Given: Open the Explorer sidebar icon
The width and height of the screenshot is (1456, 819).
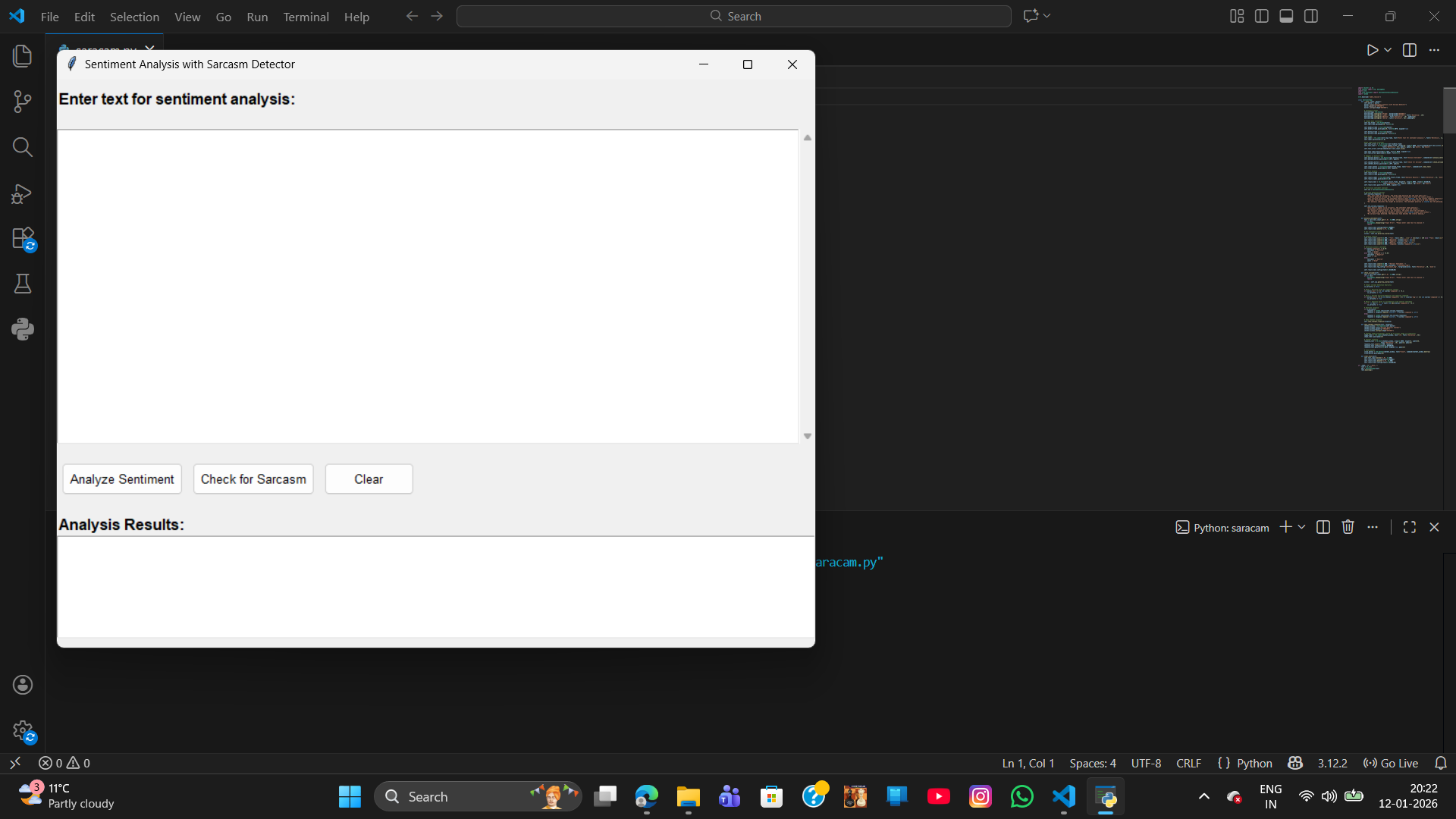Looking at the screenshot, I should pyautogui.click(x=22, y=55).
